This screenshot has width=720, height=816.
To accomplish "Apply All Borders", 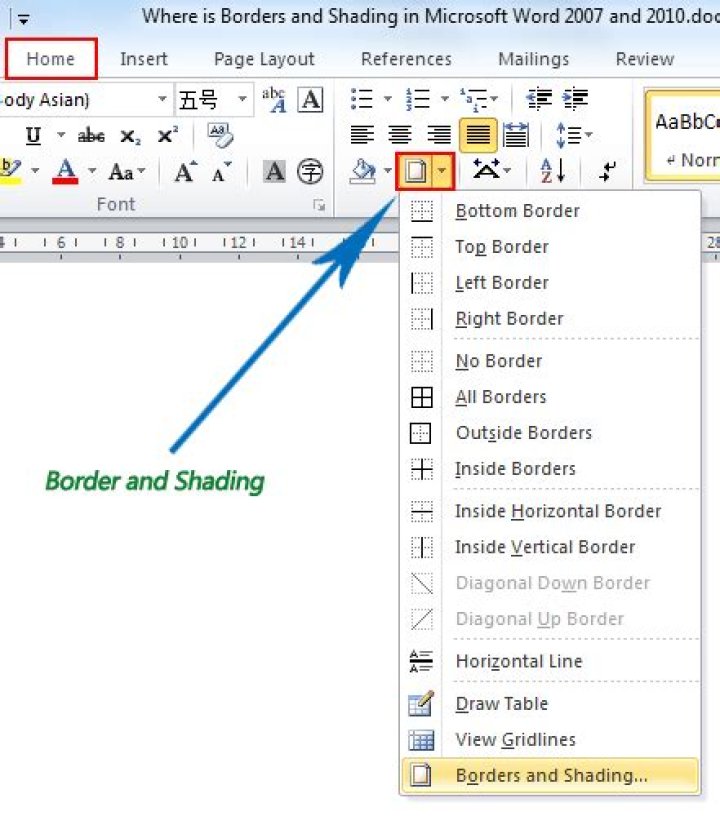I will [550, 397].
